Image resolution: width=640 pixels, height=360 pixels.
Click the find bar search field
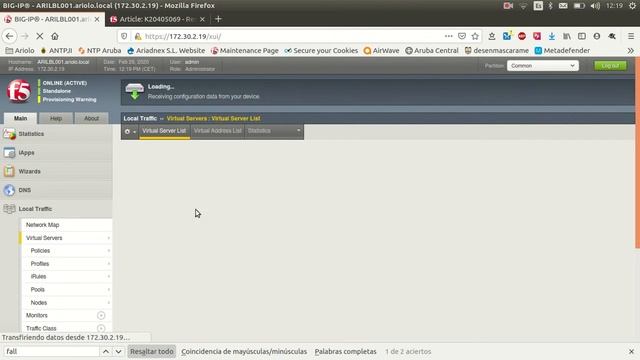[51, 351]
